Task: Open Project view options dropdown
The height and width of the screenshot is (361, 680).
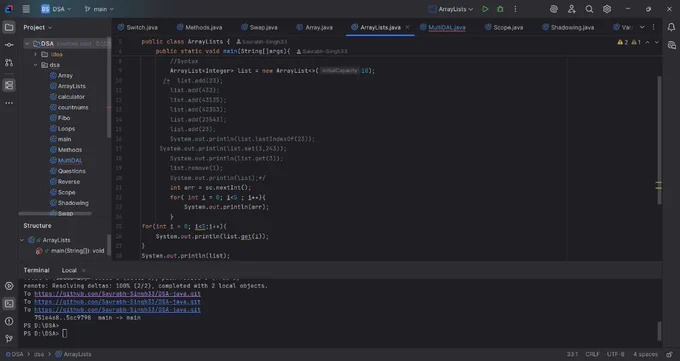Action: click(38, 27)
